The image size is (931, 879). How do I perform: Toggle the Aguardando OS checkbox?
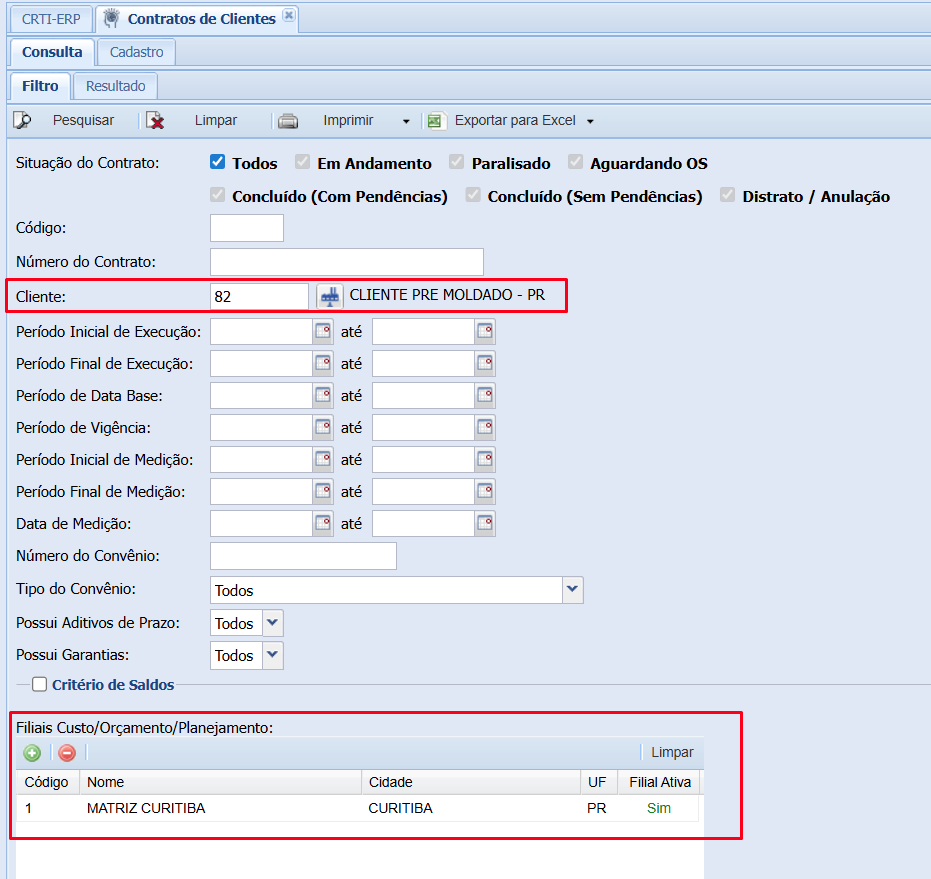point(575,162)
